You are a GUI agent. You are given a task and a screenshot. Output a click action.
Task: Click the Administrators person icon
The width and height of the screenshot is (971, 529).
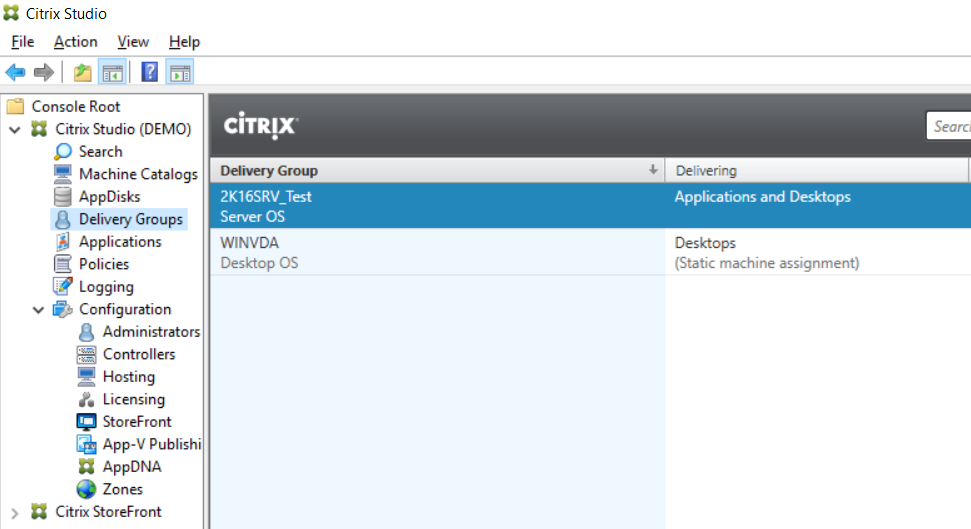[87, 332]
